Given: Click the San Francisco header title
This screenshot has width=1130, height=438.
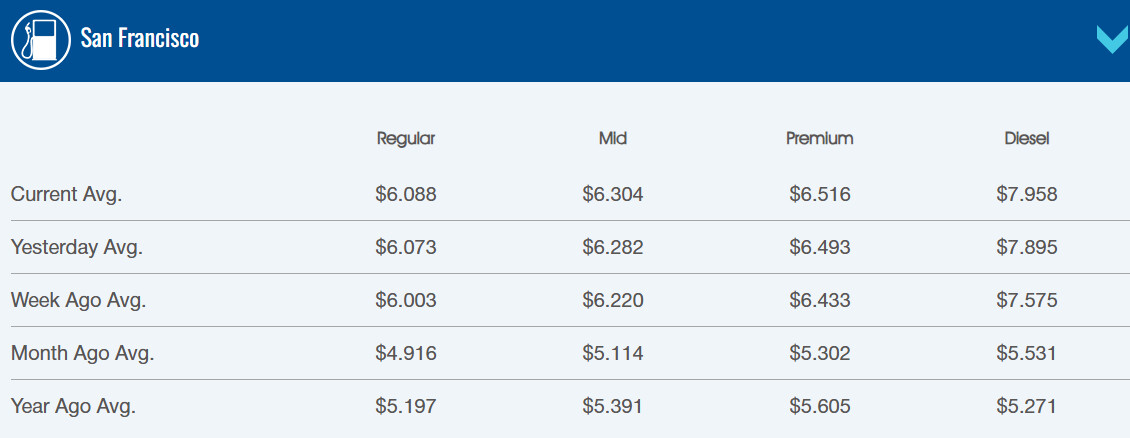Looking at the screenshot, I should 140,40.
